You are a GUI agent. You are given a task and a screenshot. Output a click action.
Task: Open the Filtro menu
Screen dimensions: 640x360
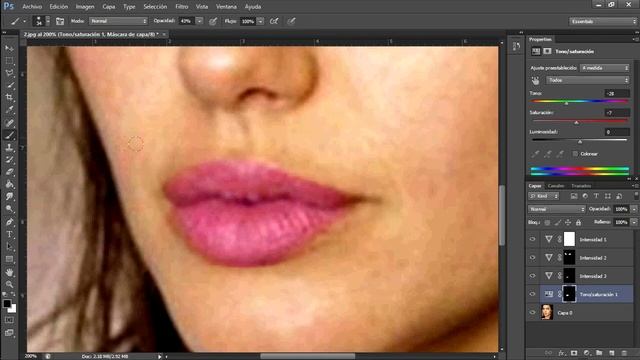pyautogui.click(x=182, y=7)
